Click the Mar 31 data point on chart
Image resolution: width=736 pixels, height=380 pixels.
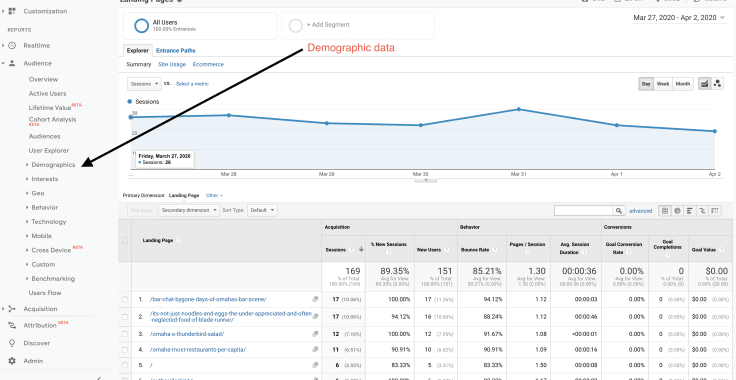(519, 109)
